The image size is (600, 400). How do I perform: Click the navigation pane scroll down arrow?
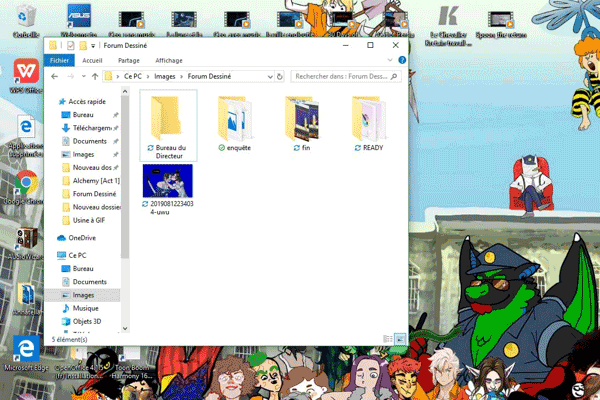pyautogui.click(x=125, y=329)
